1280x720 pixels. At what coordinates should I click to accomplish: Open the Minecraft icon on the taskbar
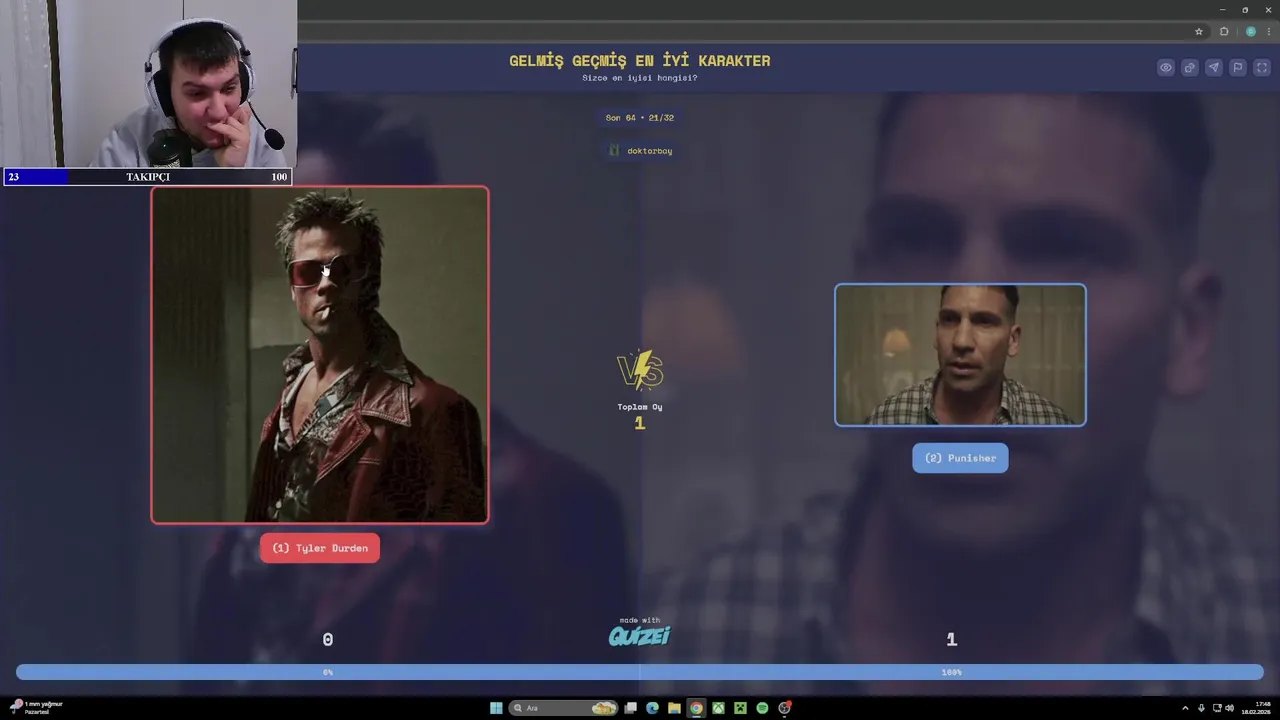pyautogui.click(x=740, y=708)
